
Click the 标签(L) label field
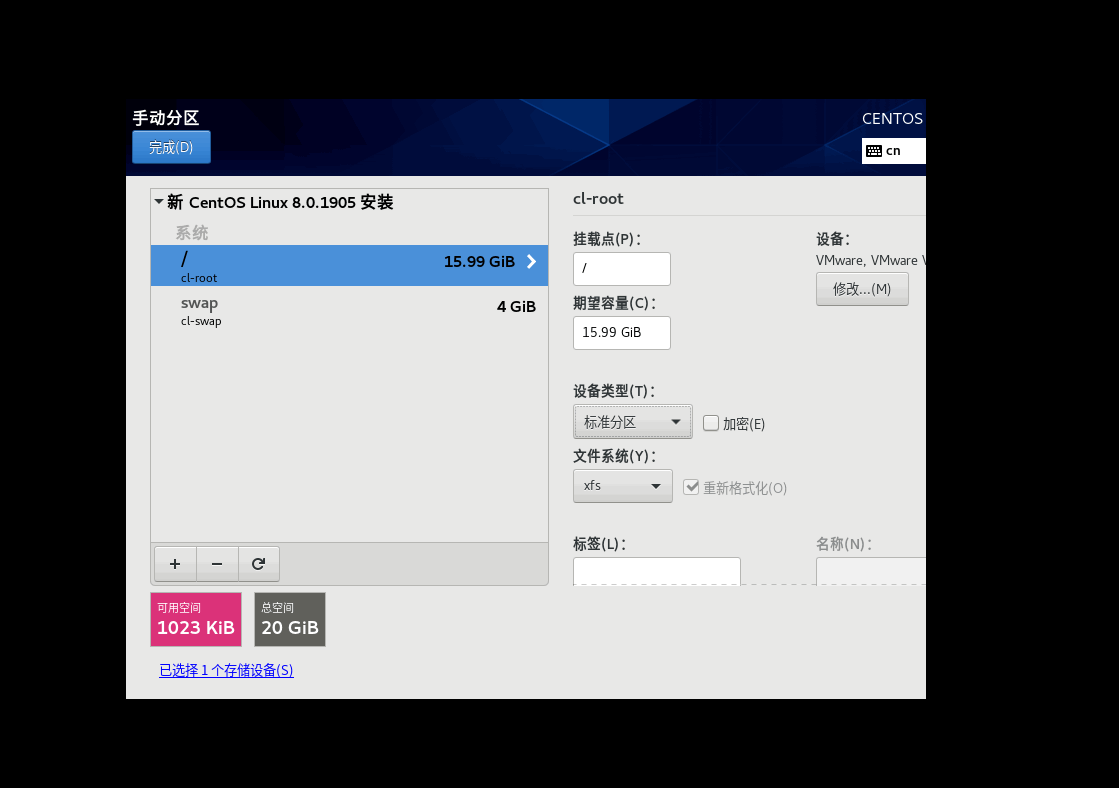point(656,571)
